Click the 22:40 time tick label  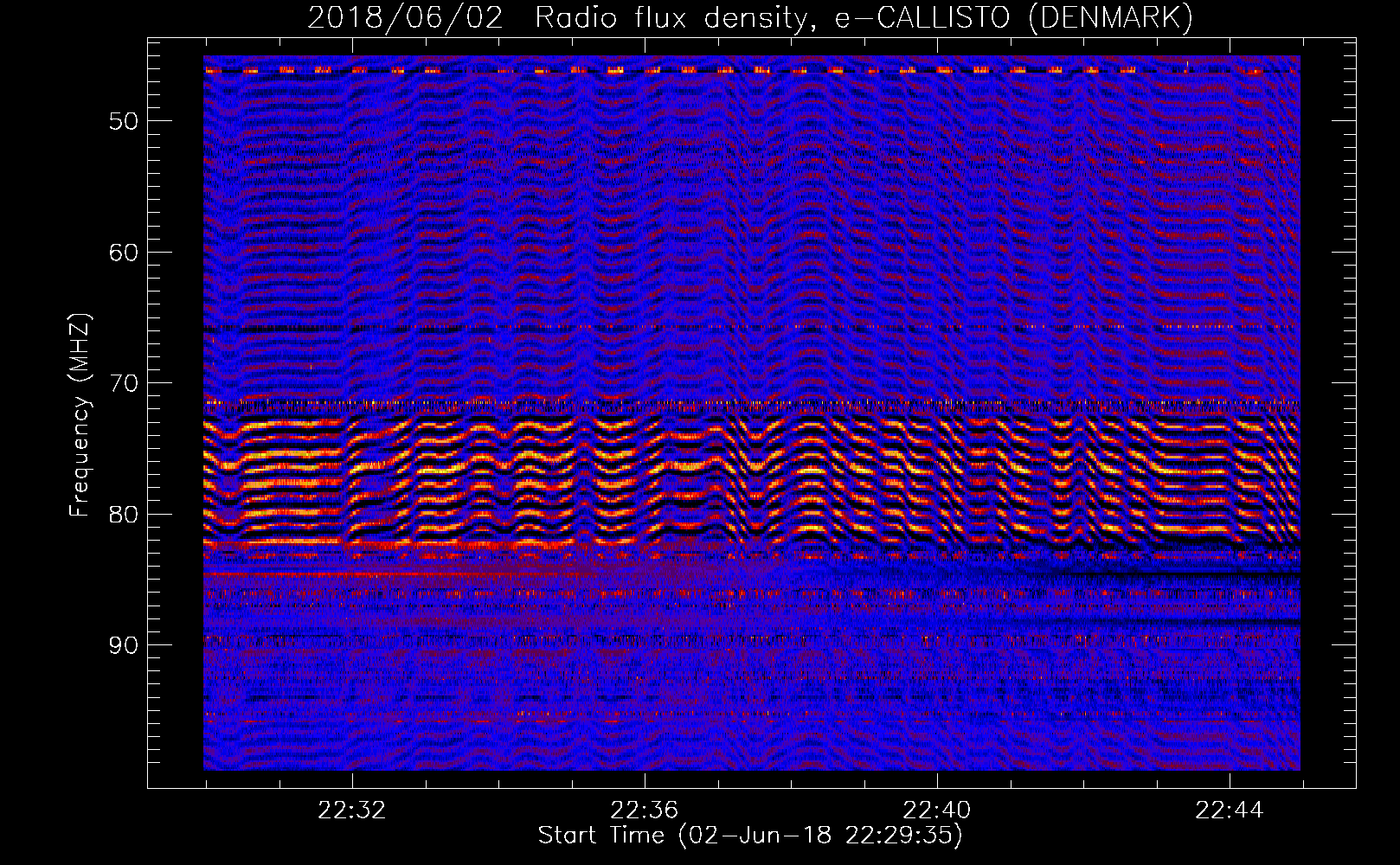pyautogui.click(x=937, y=811)
